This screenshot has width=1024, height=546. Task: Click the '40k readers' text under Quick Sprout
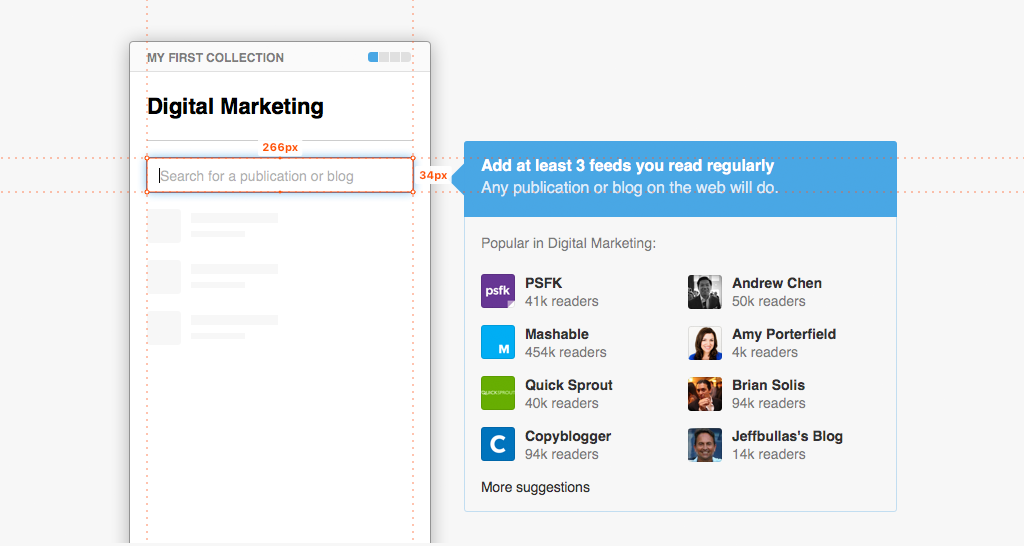(562, 403)
